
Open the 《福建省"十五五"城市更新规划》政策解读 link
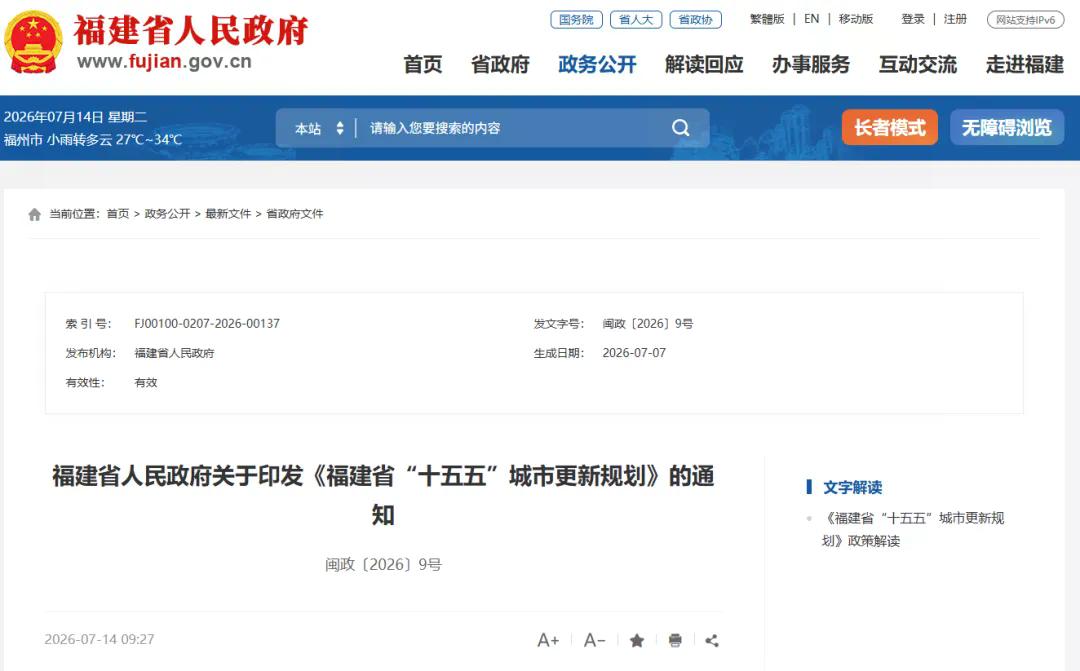(913, 529)
